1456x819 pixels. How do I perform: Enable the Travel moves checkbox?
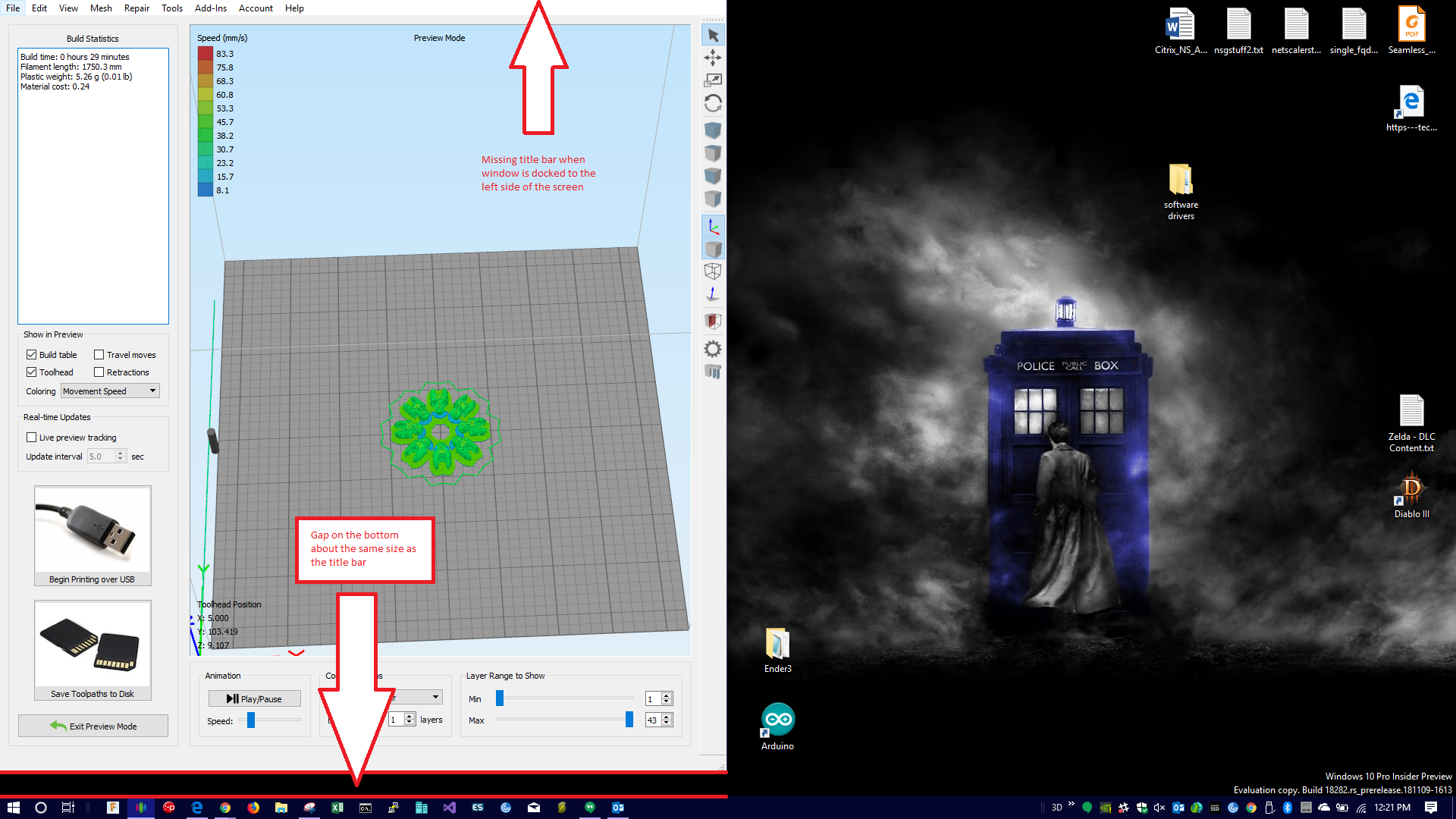99,355
